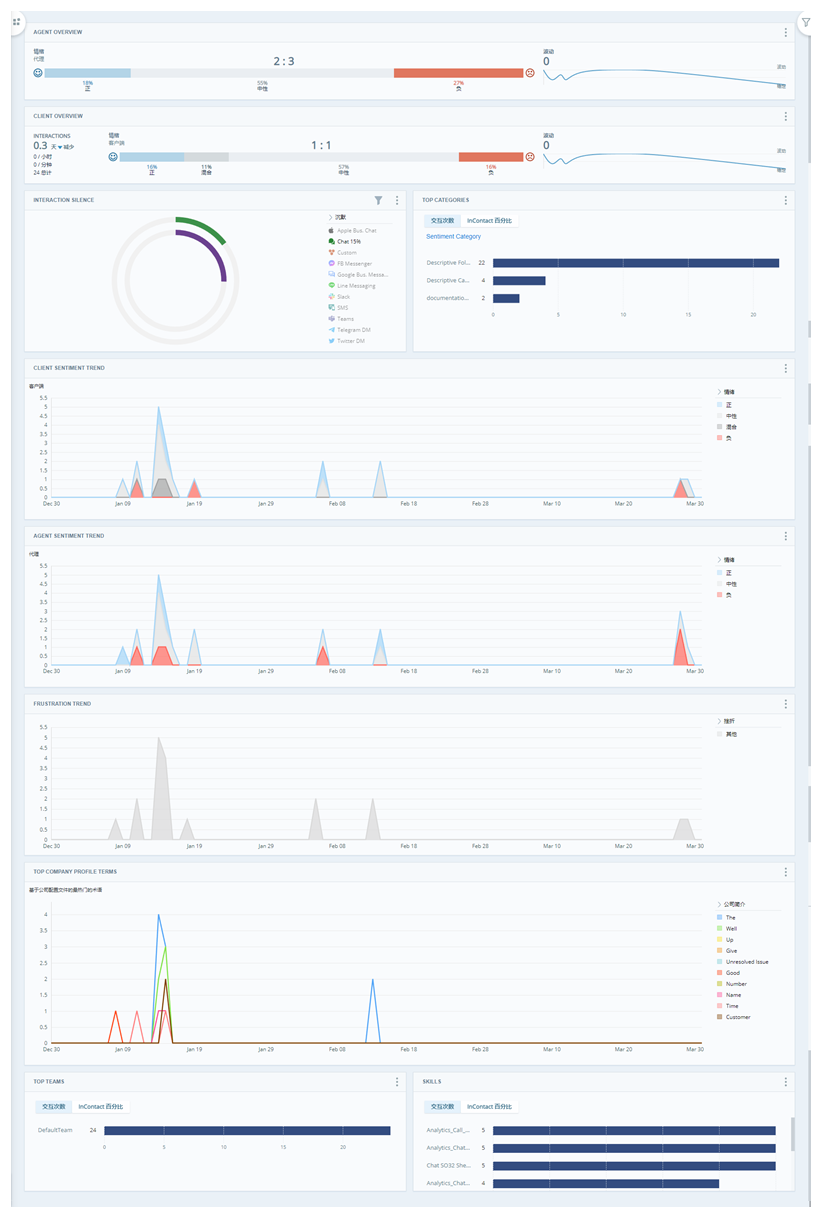
Task: Open Top Company Profile Terms options menu
Action: pos(786,872)
